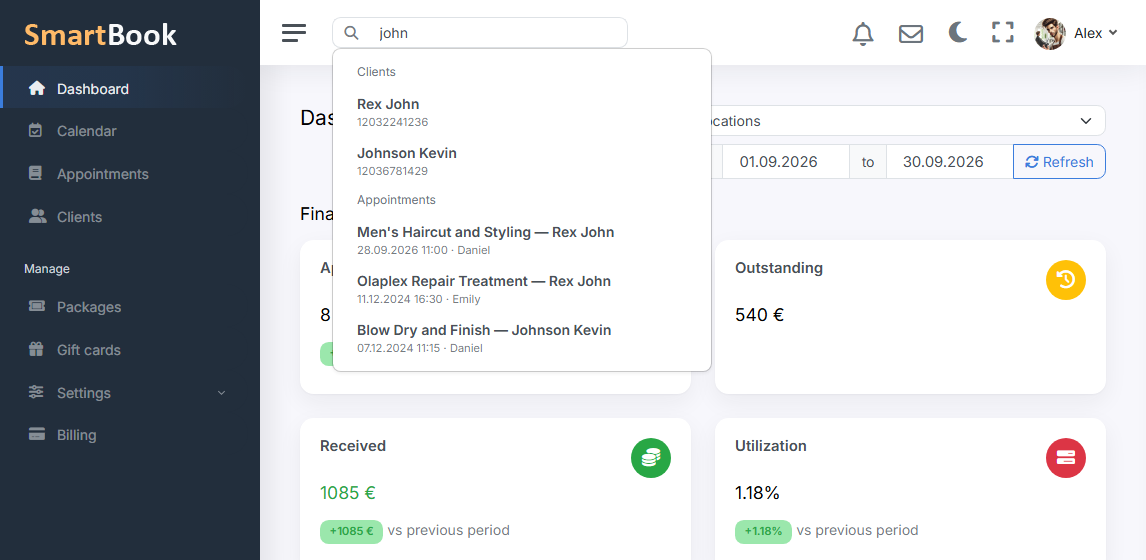Click the Appointments book icon
Image resolution: width=1146 pixels, height=560 pixels.
click(x=35, y=174)
